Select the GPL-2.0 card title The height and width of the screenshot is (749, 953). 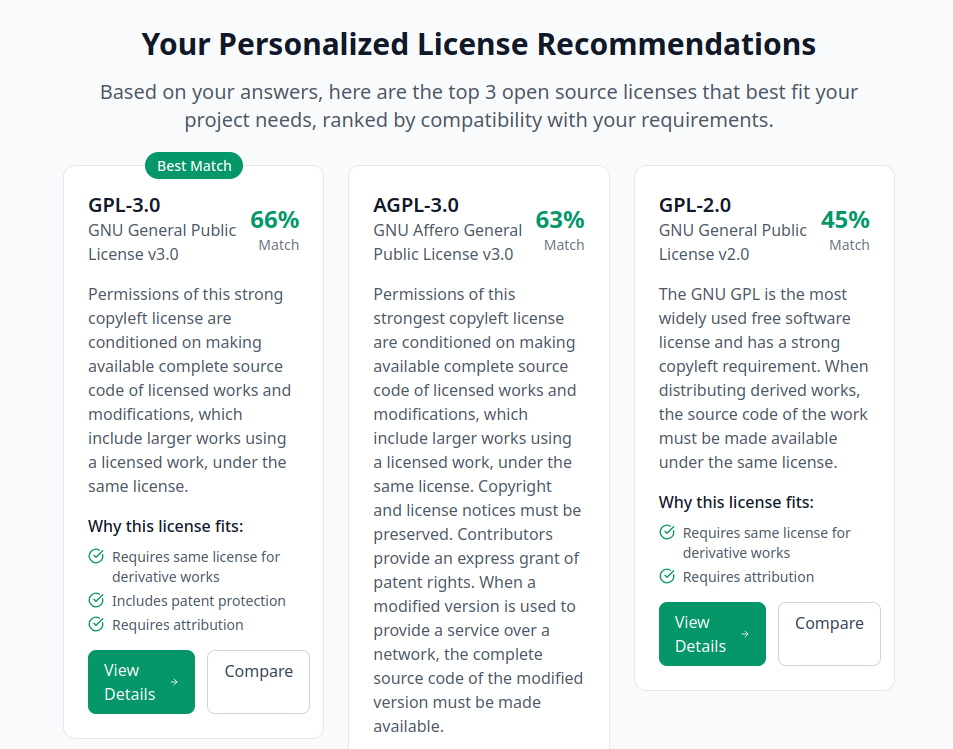tap(695, 205)
